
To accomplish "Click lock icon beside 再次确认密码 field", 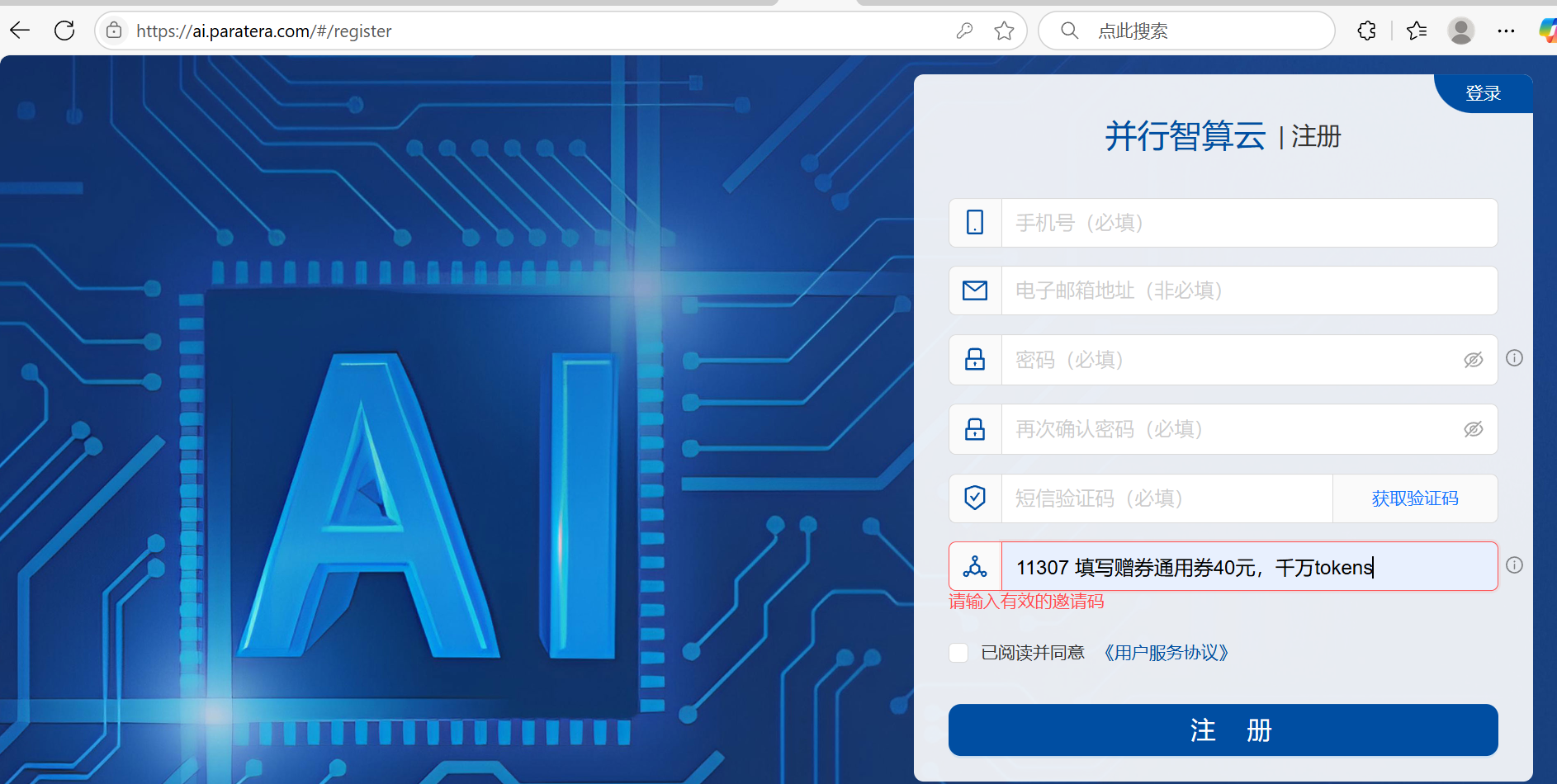I will 975,428.
